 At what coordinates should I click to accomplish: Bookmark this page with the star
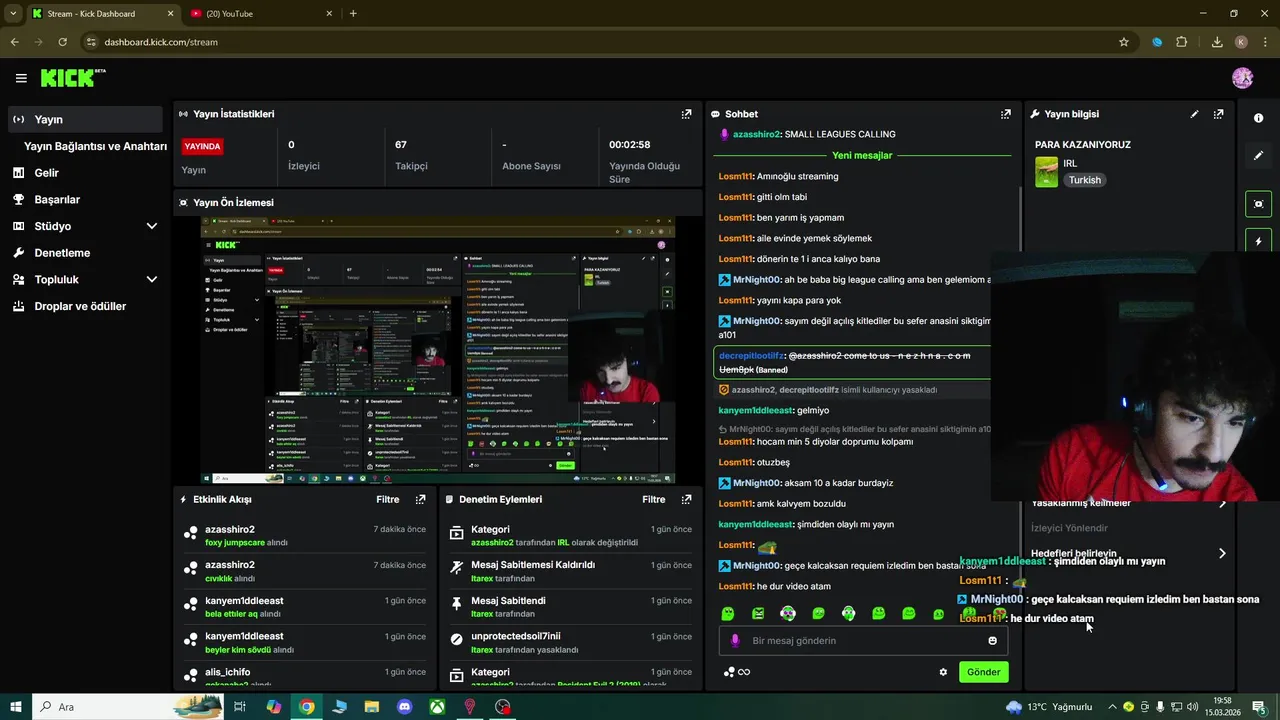pyautogui.click(x=1124, y=42)
